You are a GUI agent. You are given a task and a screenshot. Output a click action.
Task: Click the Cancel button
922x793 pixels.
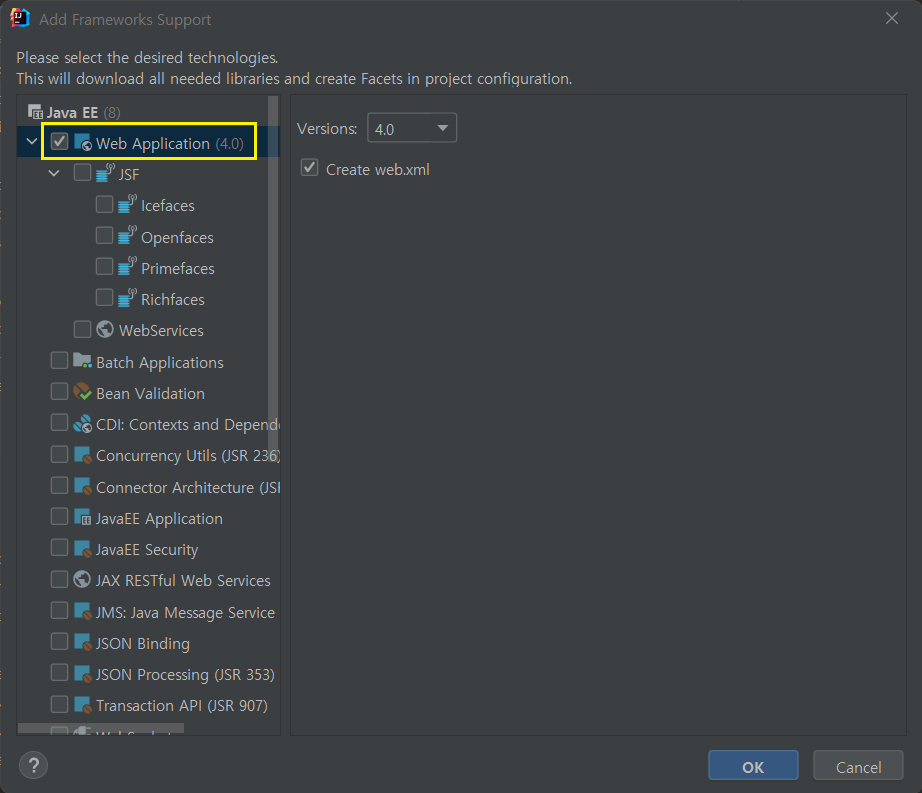(x=858, y=765)
